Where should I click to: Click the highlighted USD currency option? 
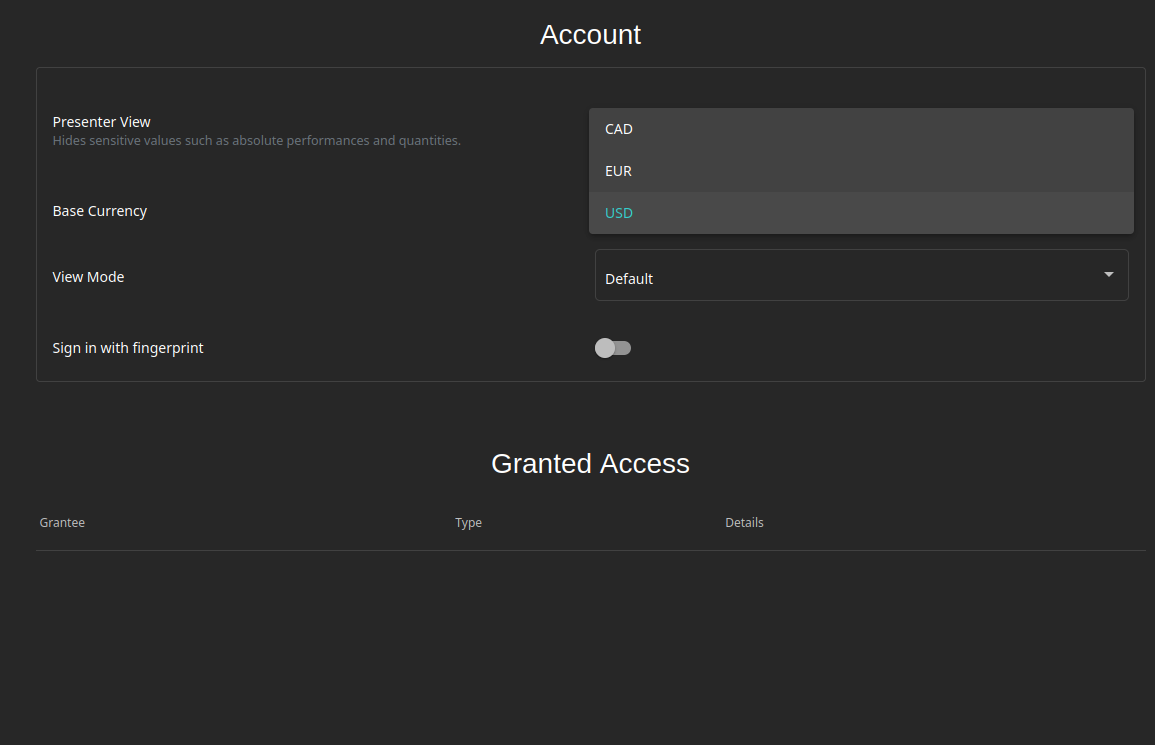618,212
